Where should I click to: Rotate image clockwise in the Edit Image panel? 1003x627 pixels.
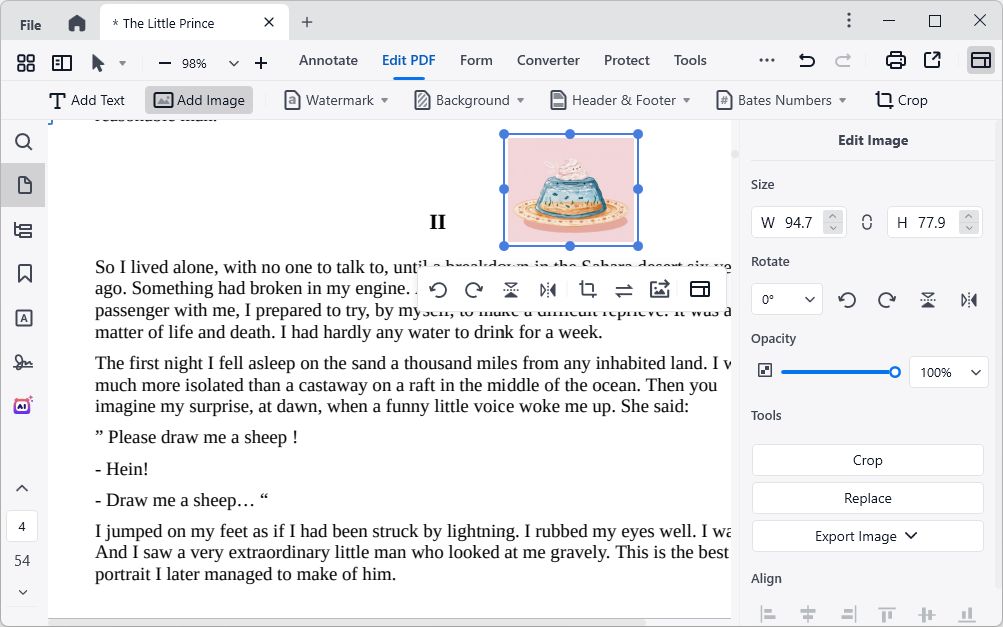pos(886,300)
